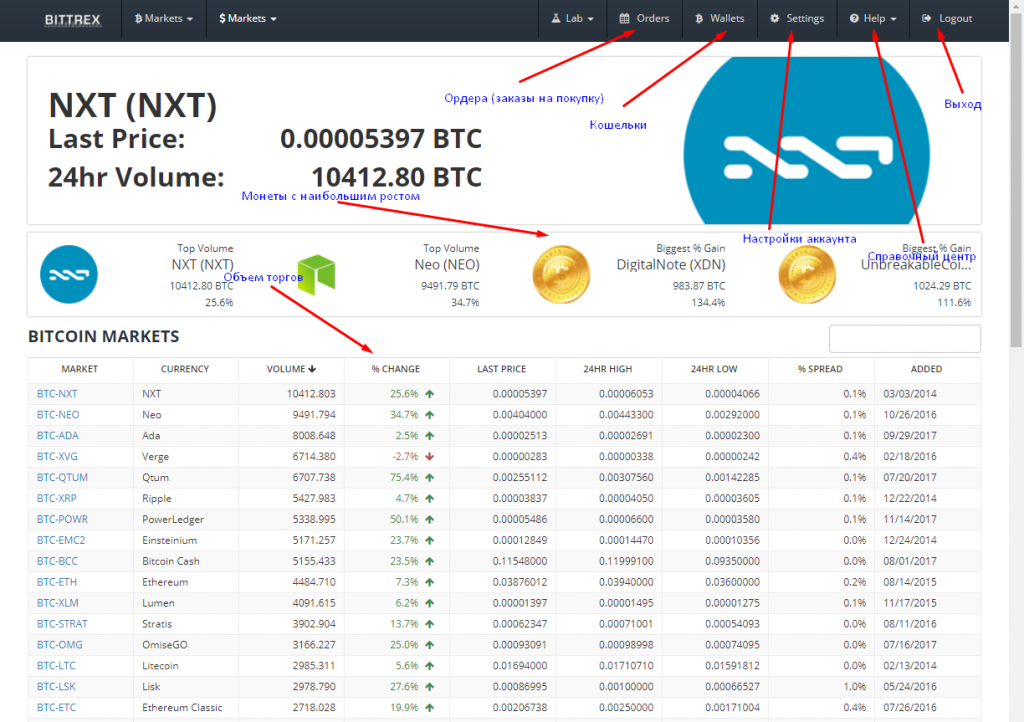Open the Wallets page
1024x722 pixels.
coord(720,18)
